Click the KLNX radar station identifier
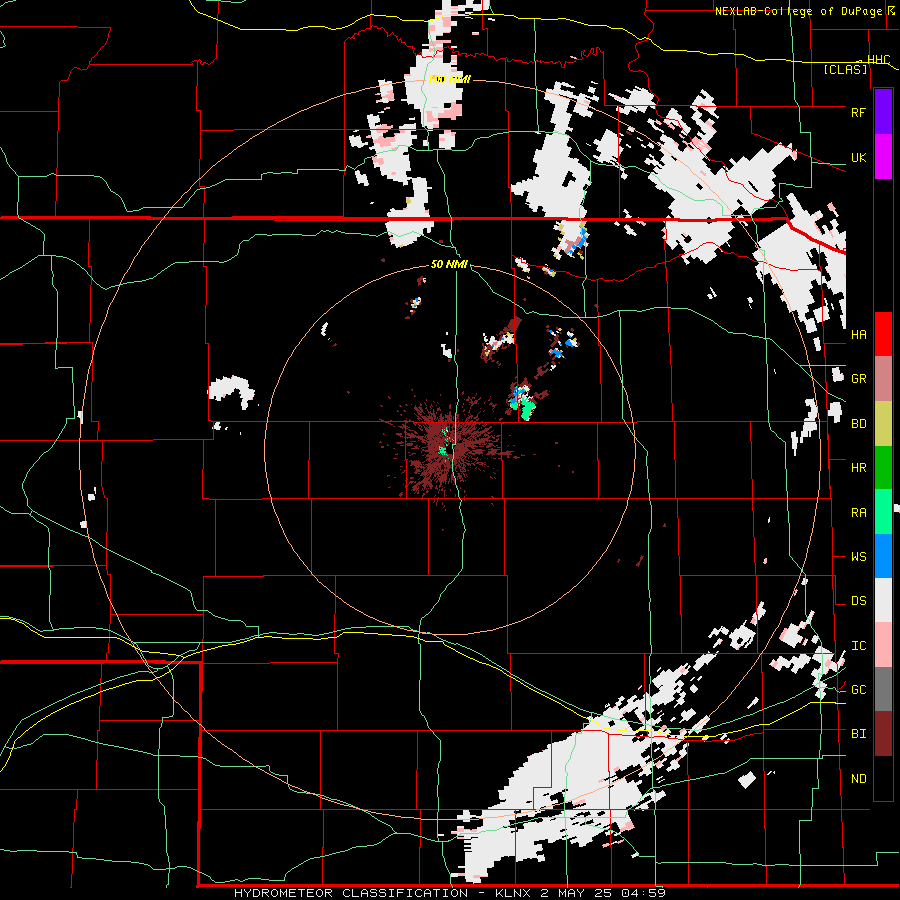 (x=514, y=893)
